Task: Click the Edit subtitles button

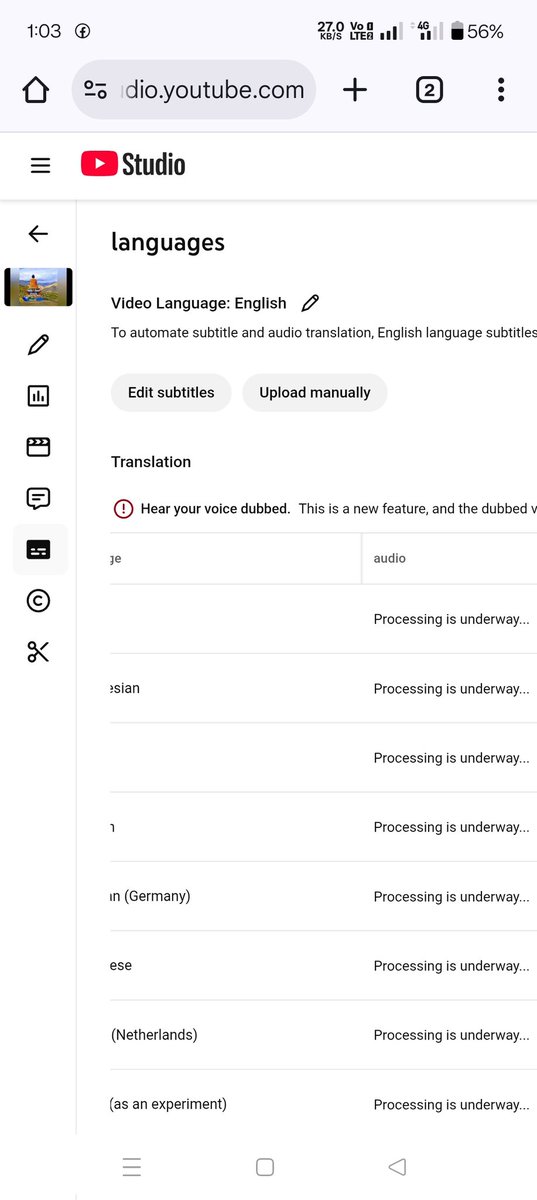Action: 171,393
